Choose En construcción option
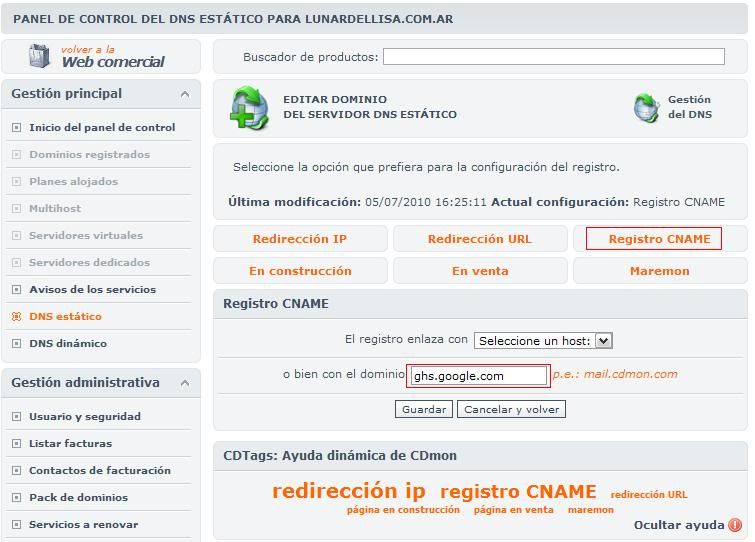Screen dimensions: 755x542 click(x=300, y=271)
